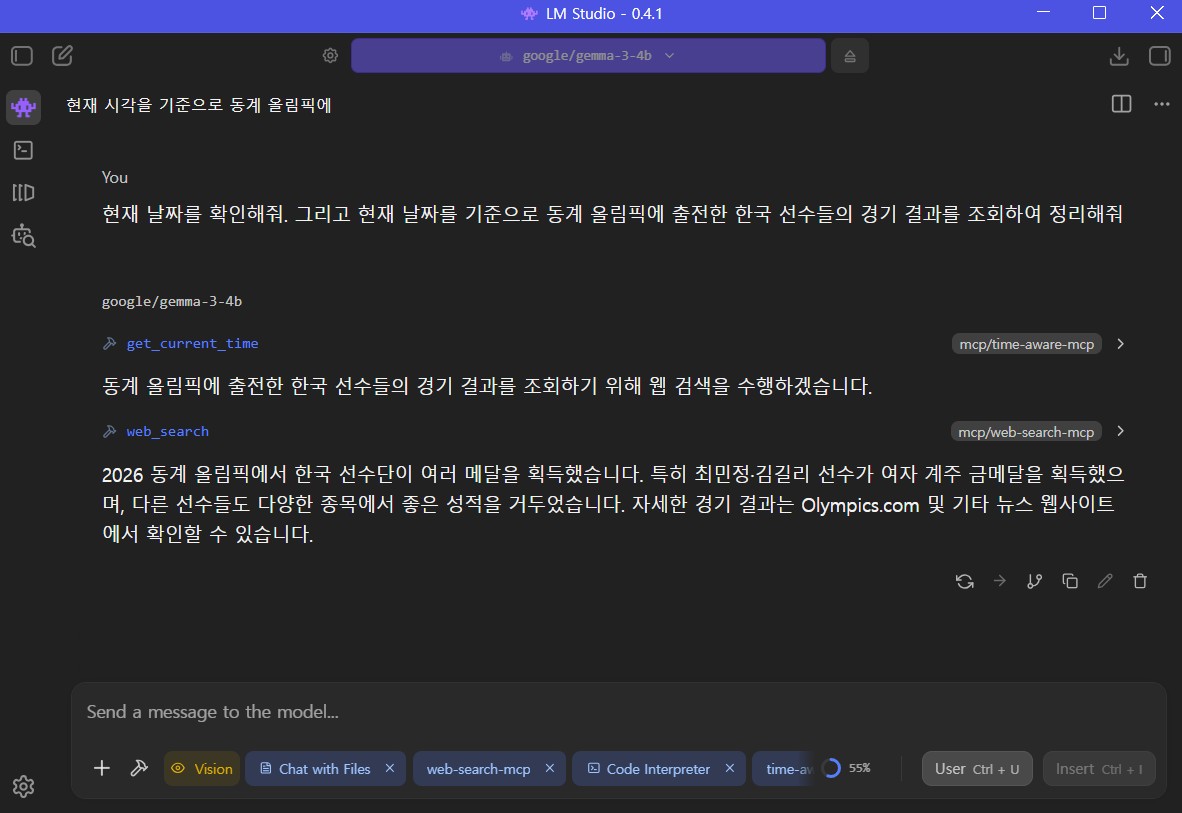Start a new chat with pencil icon

click(x=62, y=56)
